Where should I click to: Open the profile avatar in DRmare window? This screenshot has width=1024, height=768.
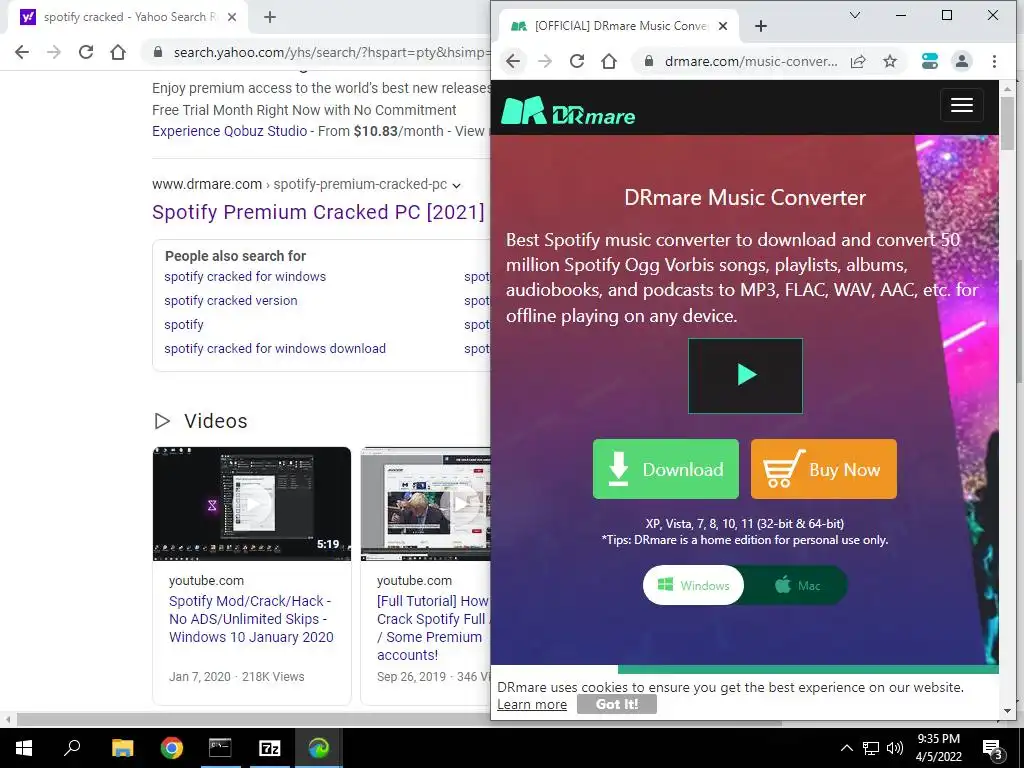[x=961, y=61]
